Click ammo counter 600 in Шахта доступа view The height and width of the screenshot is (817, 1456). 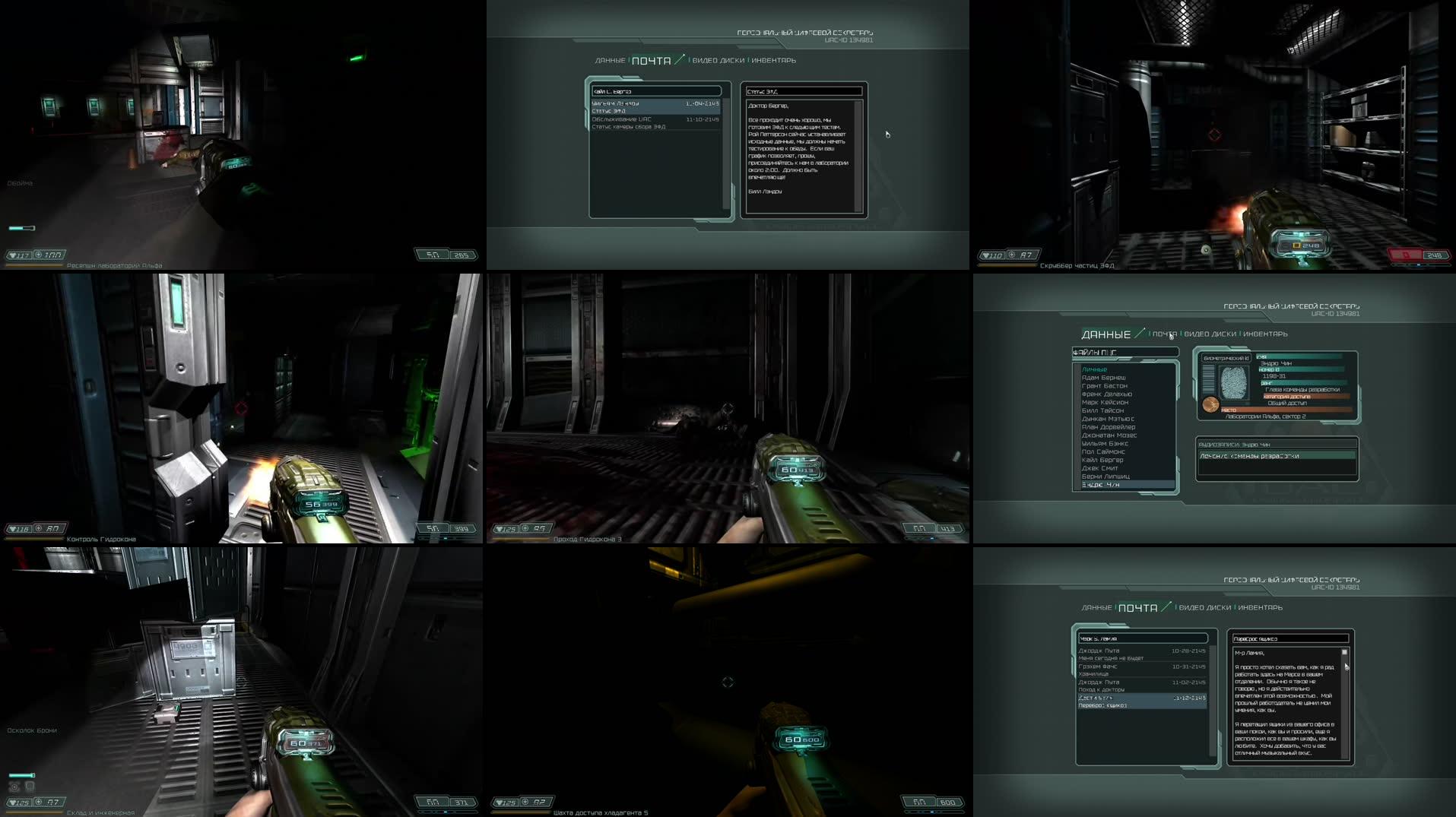pos(947,802)
